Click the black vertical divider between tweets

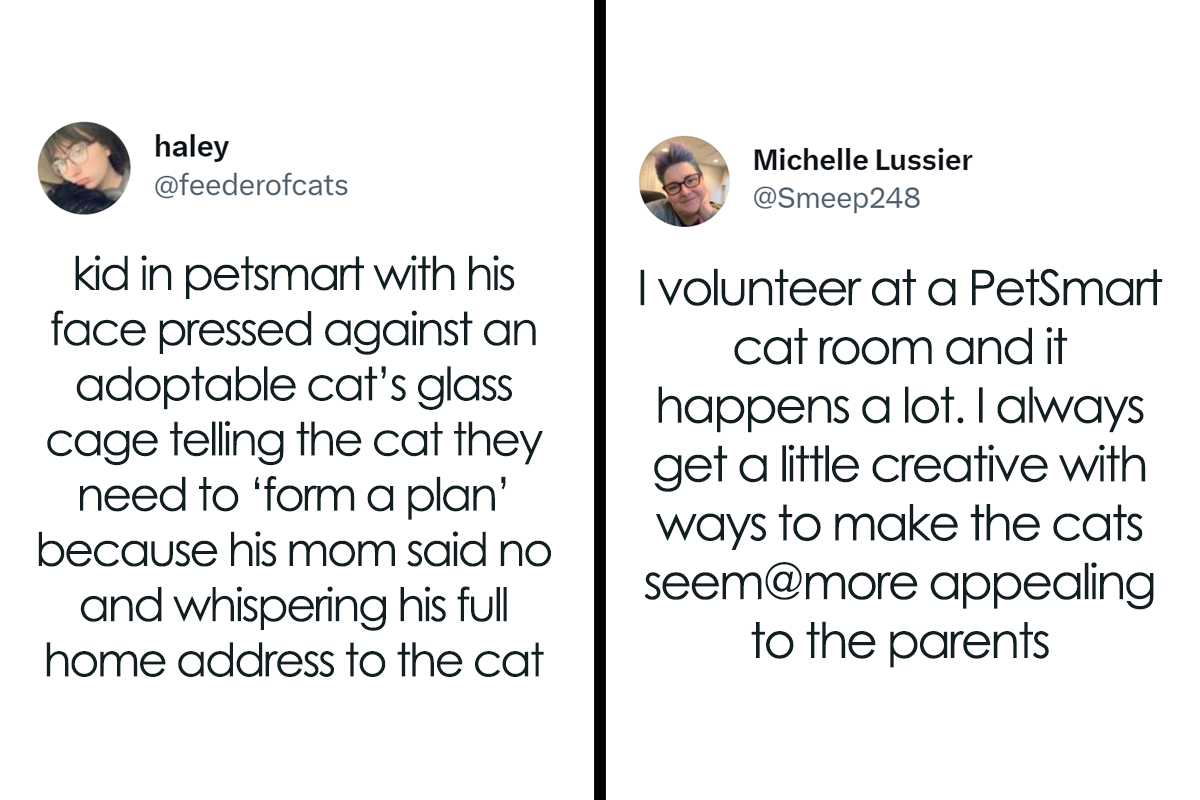point(600,400)
